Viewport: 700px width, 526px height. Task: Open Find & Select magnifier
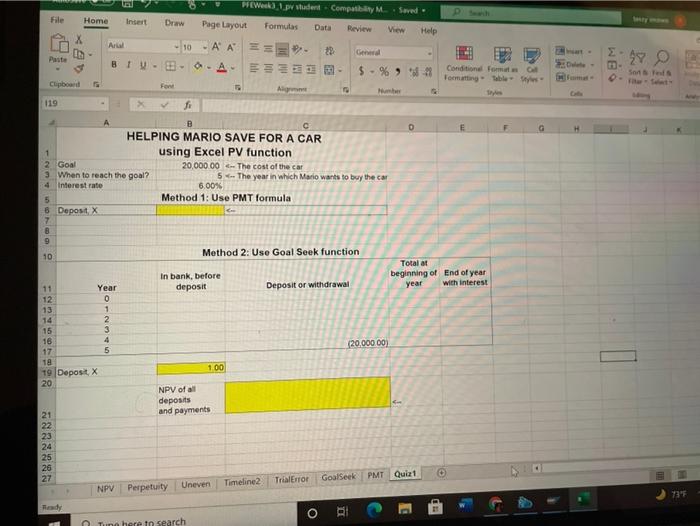click(662, 68)
